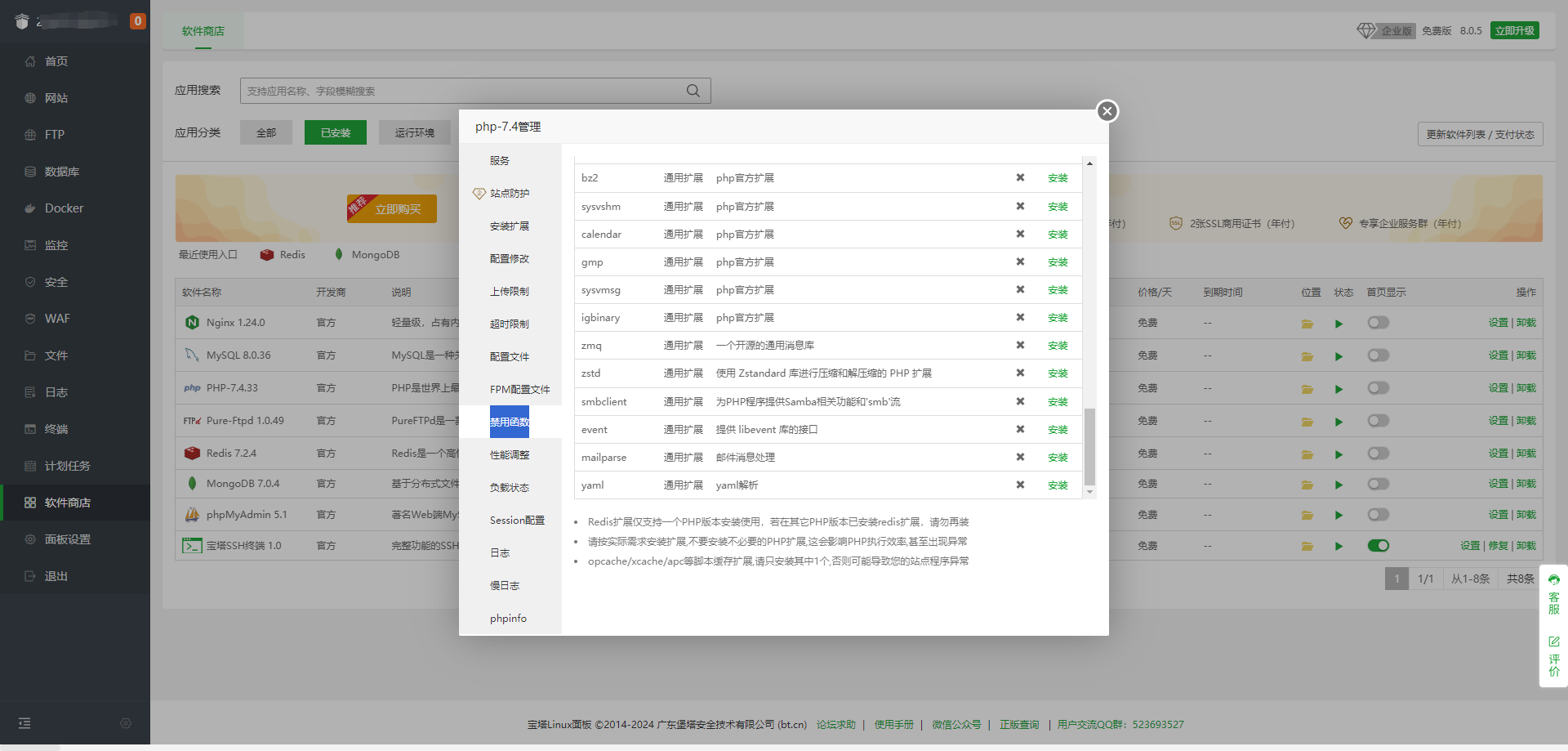1568x751 pixels.
Task: Select the 运行环境 category button
Action: (415, 132)
